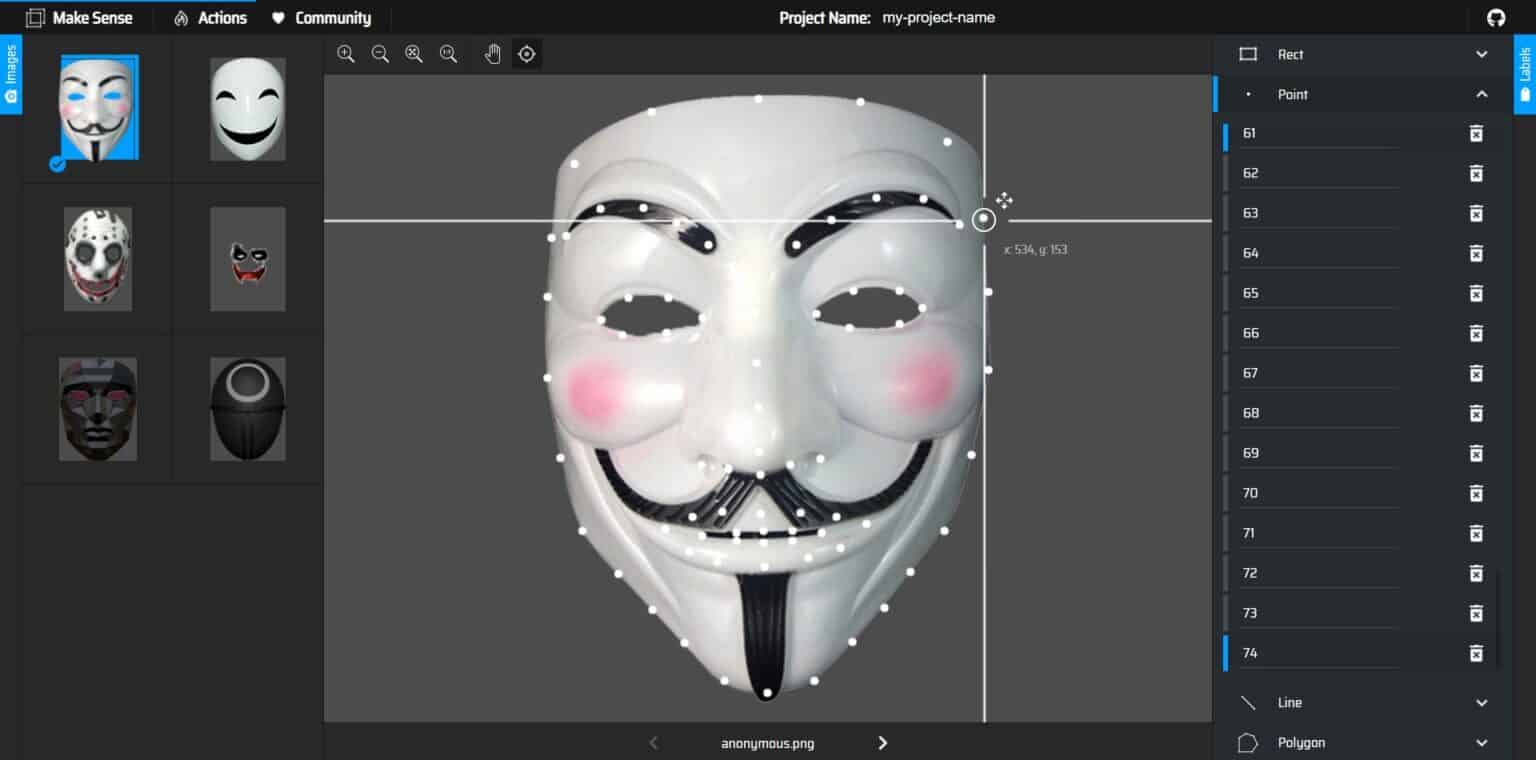Delete point 74 using its trash icon
The image size is (1536, 760).
click(x=1476, y=653)
